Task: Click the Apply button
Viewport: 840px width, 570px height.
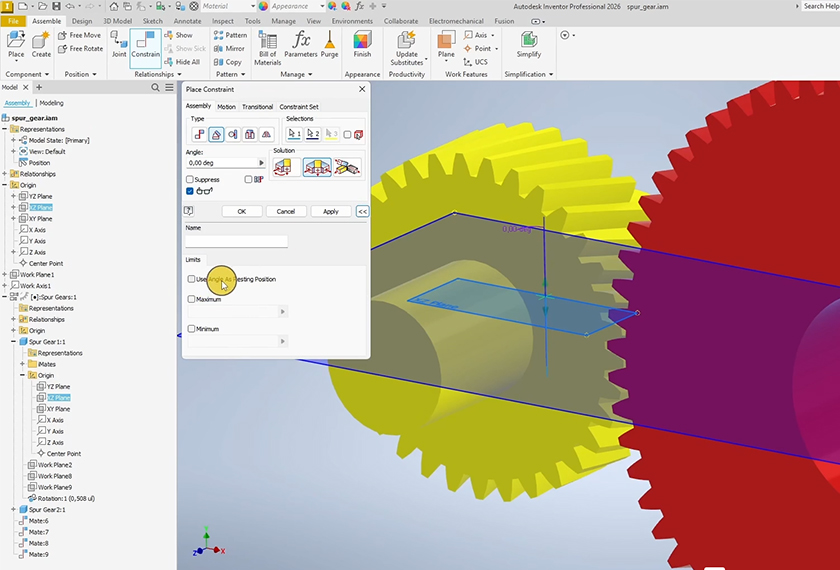Action: click(x=330, y=211)
